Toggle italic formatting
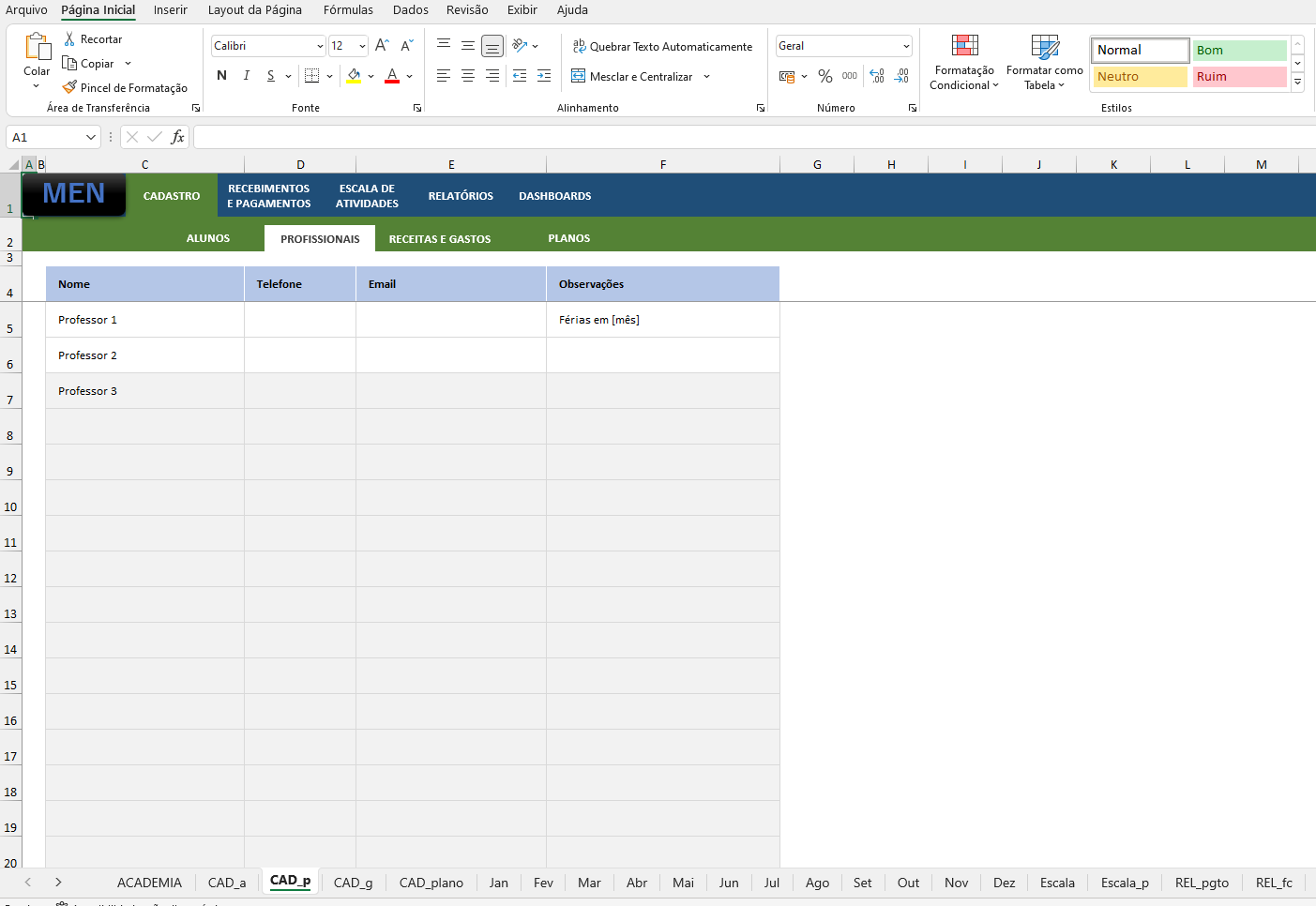The width and height of the screenshot is (1316, 906). 246,76
